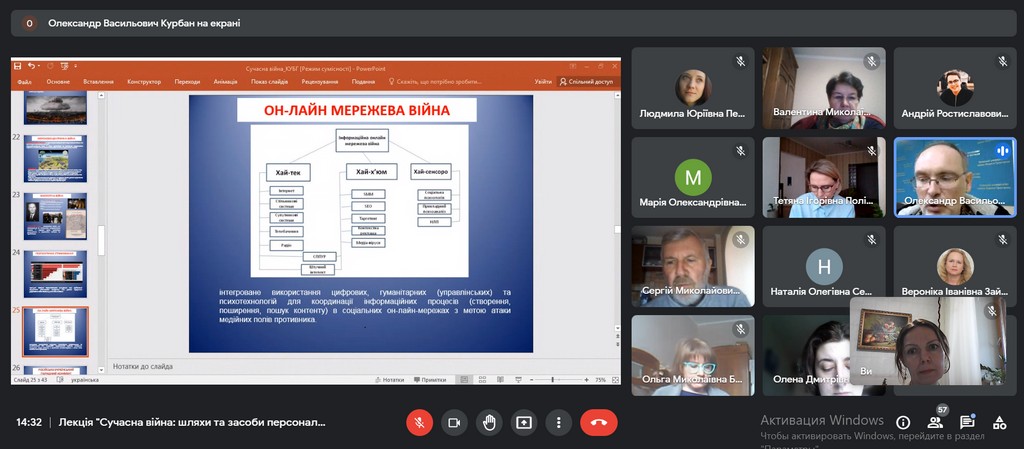Unmute the microphone in the call bar
Image resolution: width=1024 pixels, height=449 pixels.
(x=419, y=422)
